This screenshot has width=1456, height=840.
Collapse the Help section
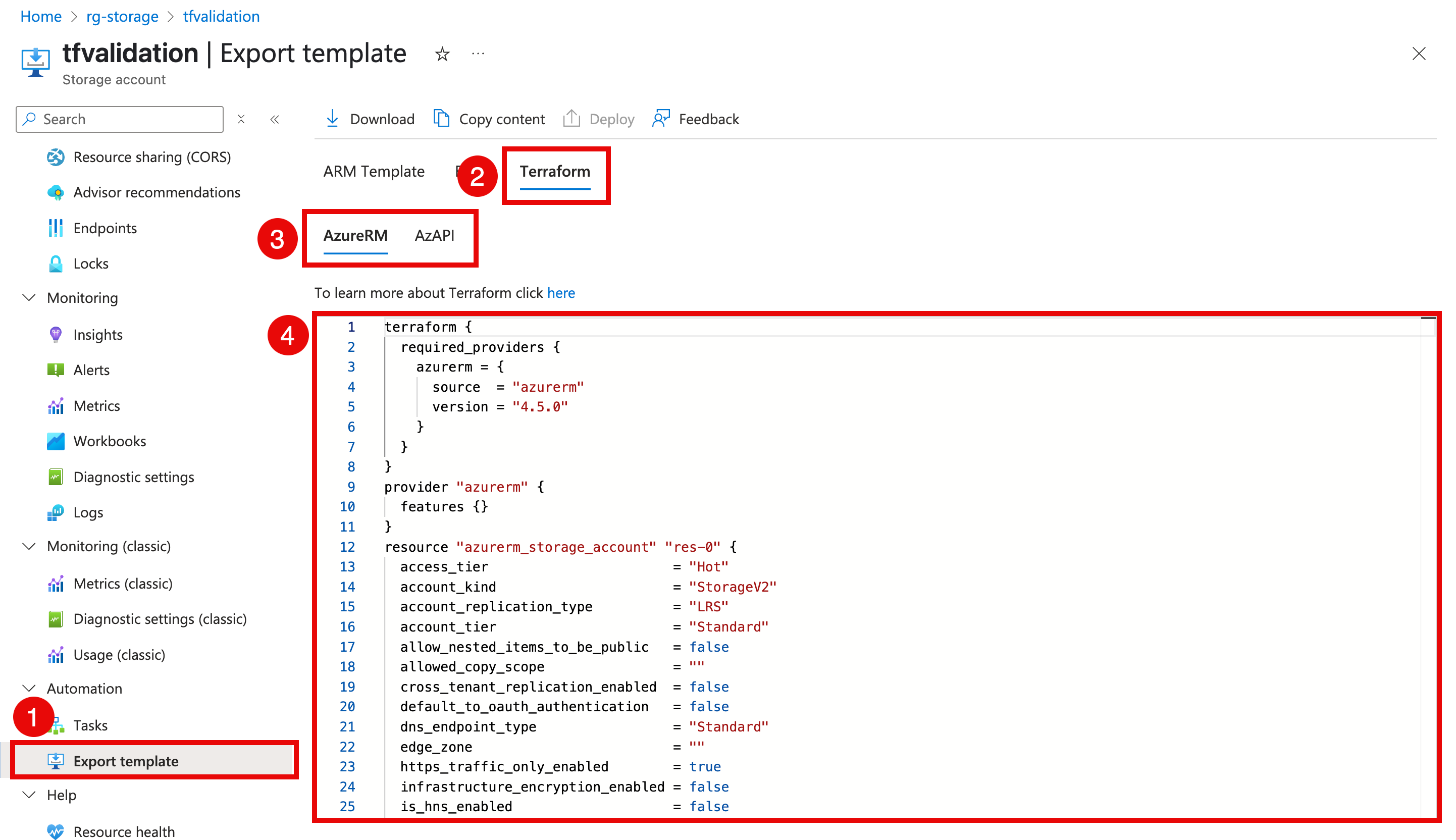pyautogui.click(x=29, y=795)
